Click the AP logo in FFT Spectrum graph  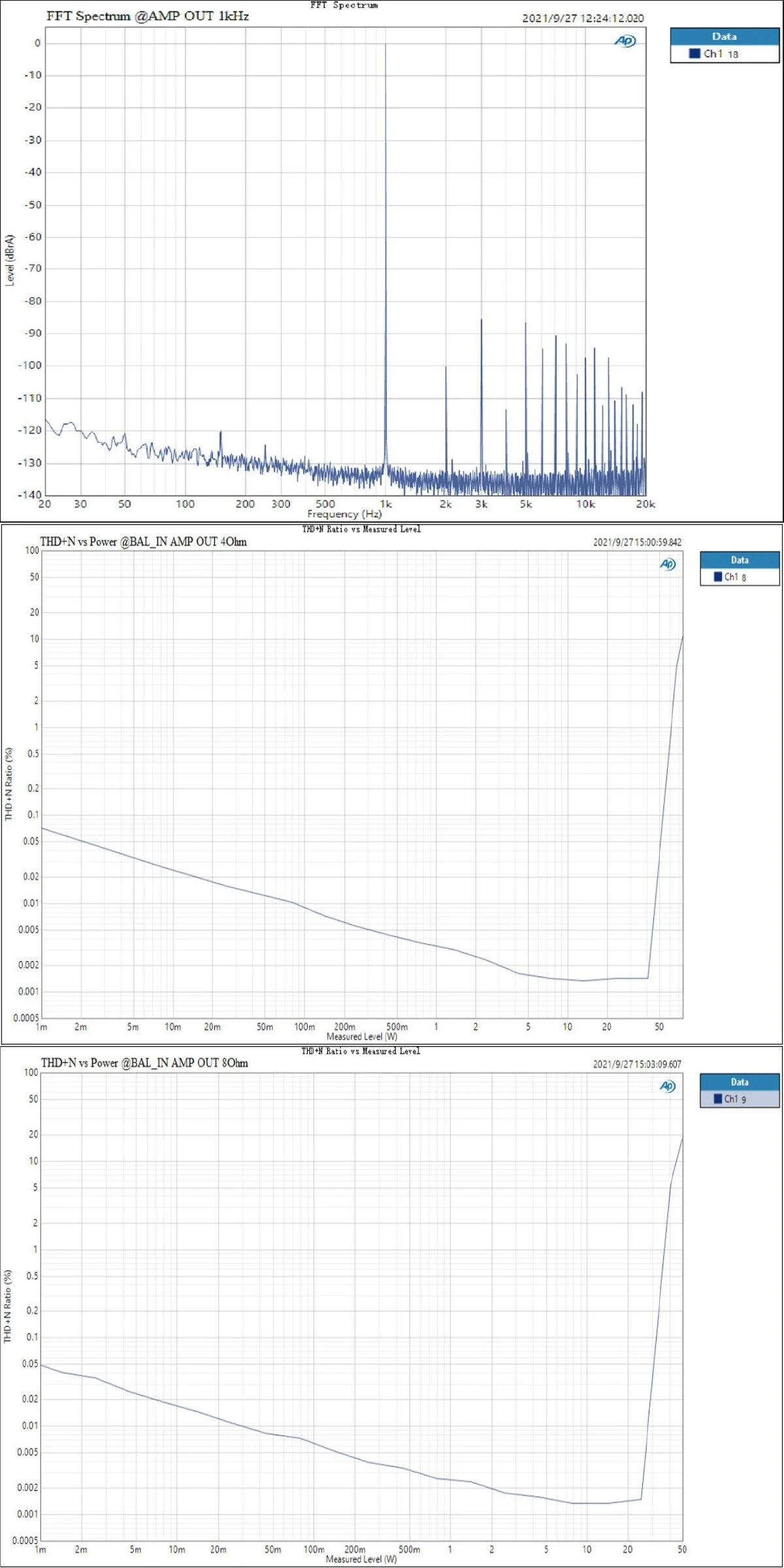coord(625,41)
